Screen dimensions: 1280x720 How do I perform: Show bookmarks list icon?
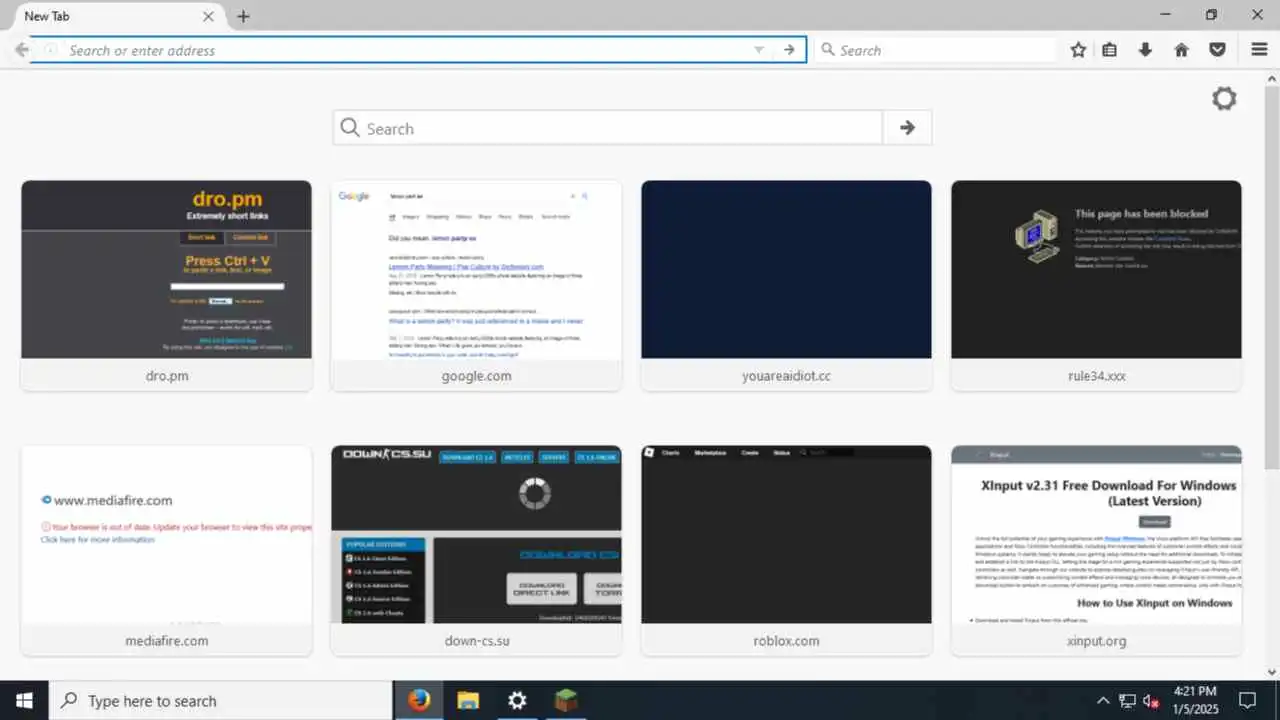tap(1110, 50)
